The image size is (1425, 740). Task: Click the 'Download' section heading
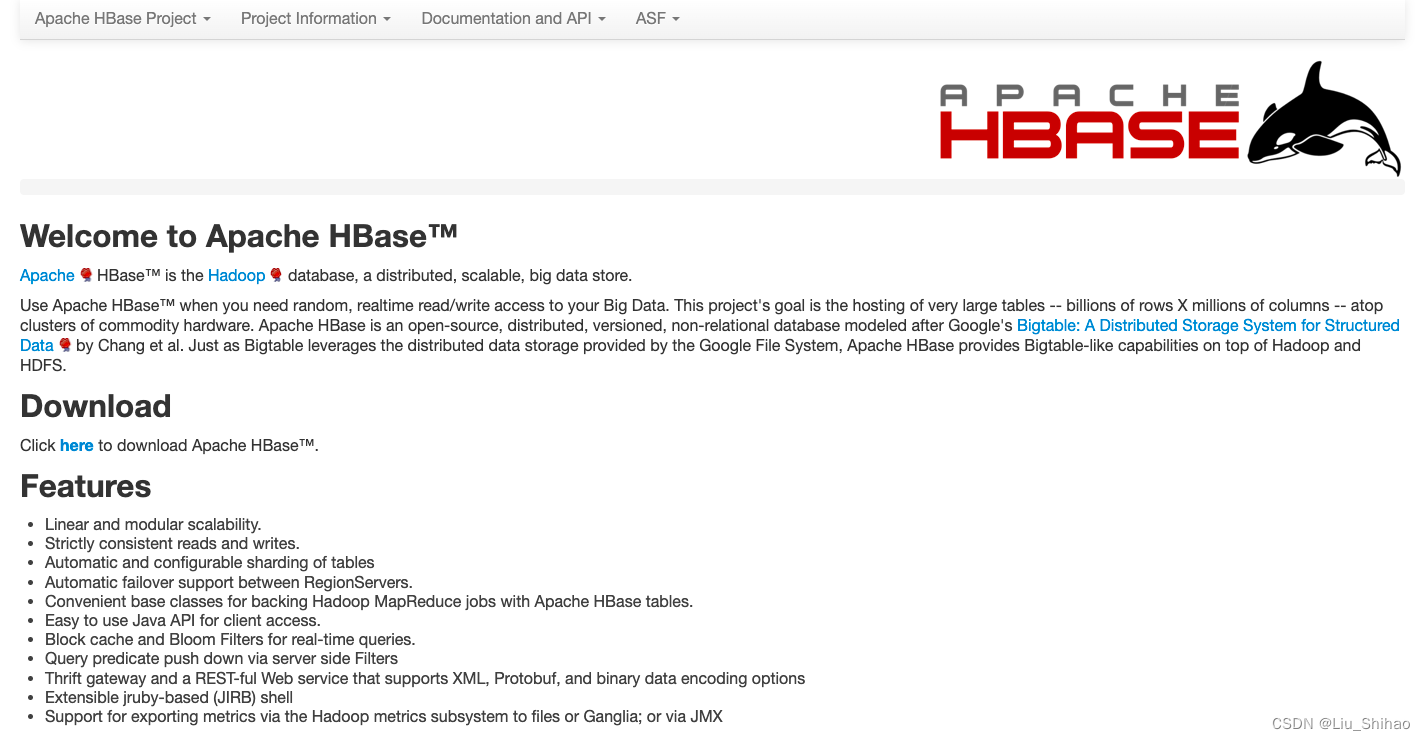tap(95, 407)
